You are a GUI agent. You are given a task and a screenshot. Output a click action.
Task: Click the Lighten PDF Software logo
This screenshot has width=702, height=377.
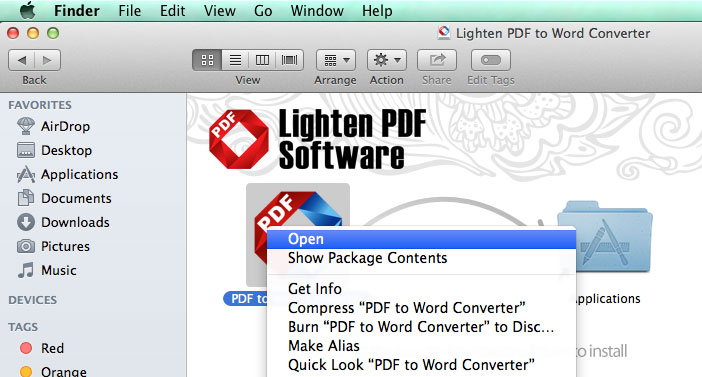[x=317, y=139]
